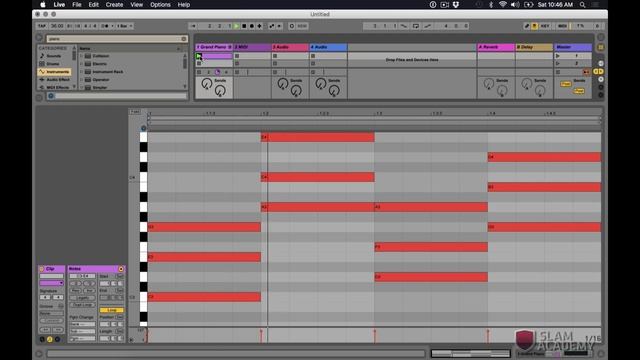Open the View menu
640x360 pixels.
136,5
